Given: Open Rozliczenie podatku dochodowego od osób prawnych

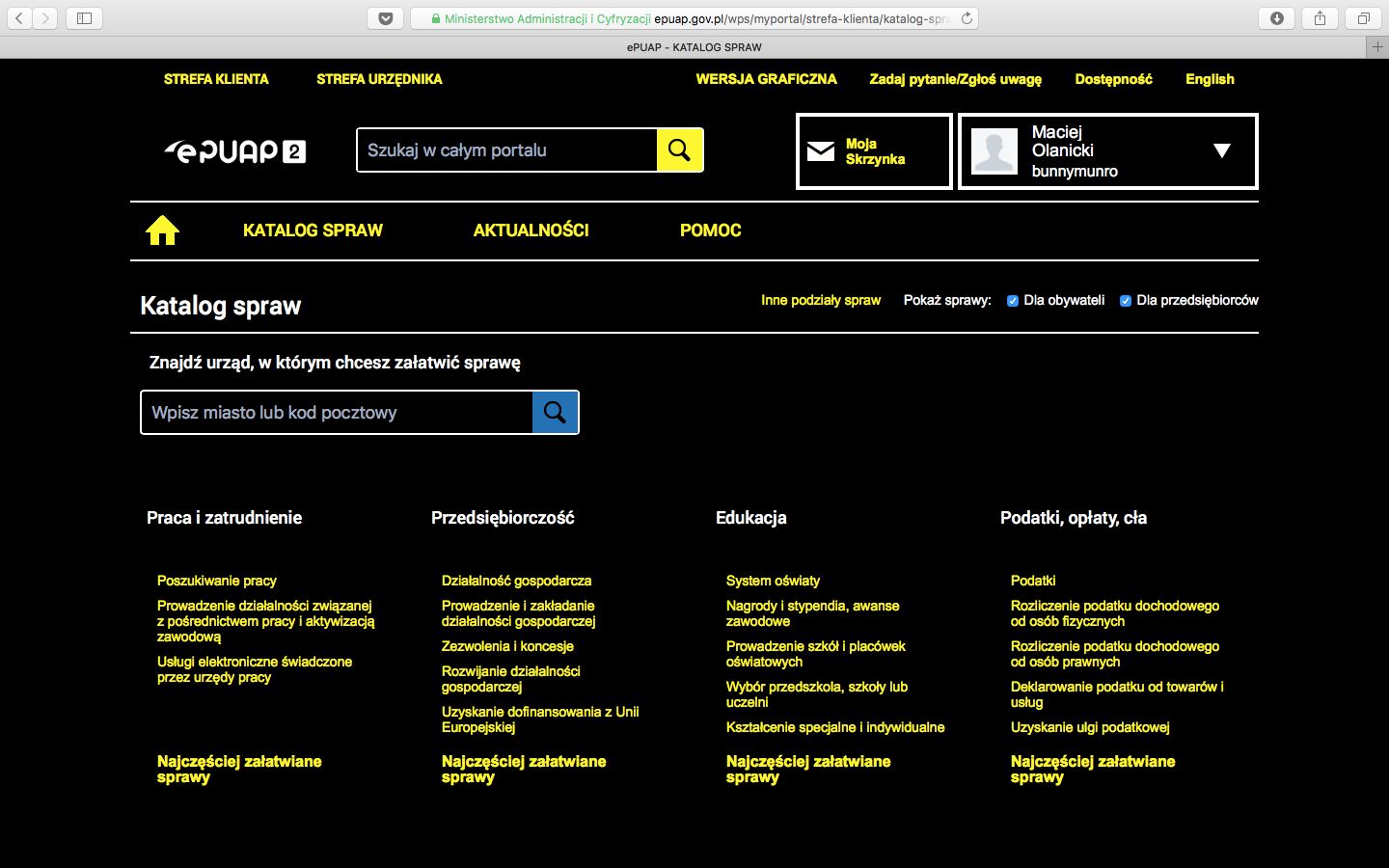Looking at the screenshot, I should tap(1115, 654).
